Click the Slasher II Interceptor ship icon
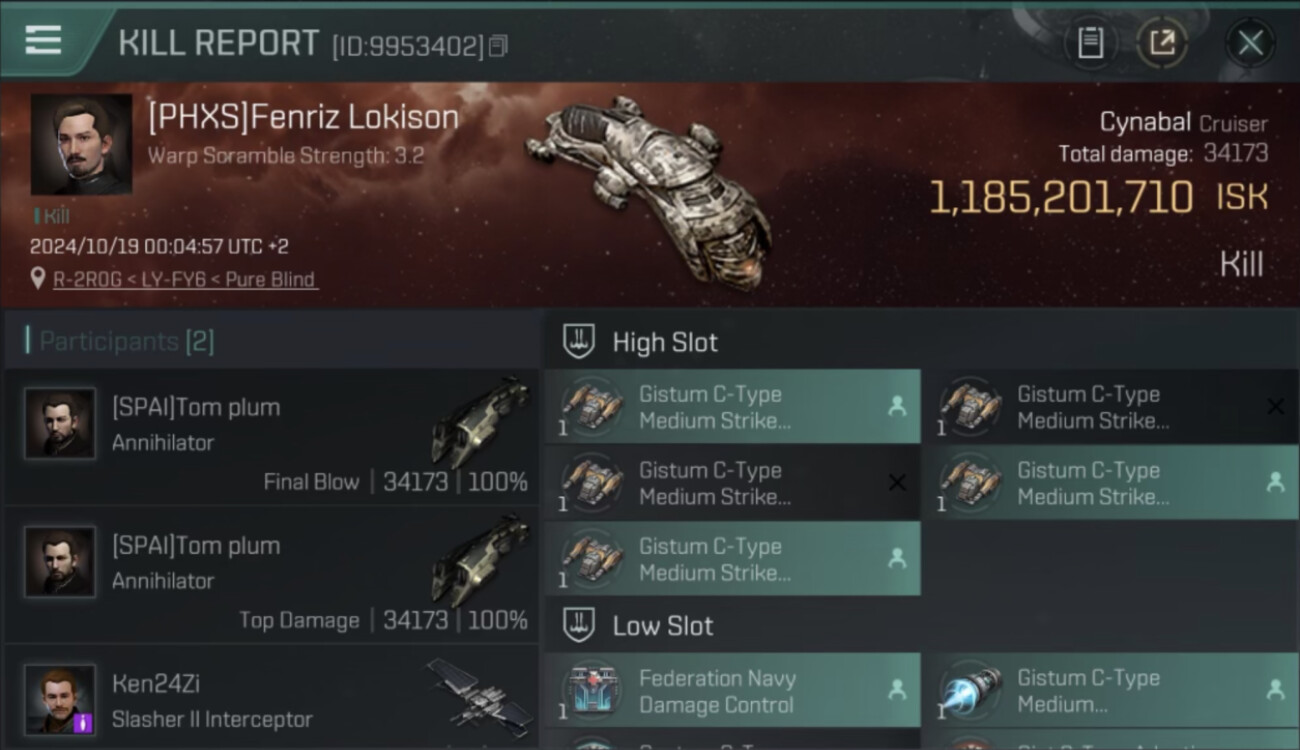1300x750 pixels. (x=479, y=695)
